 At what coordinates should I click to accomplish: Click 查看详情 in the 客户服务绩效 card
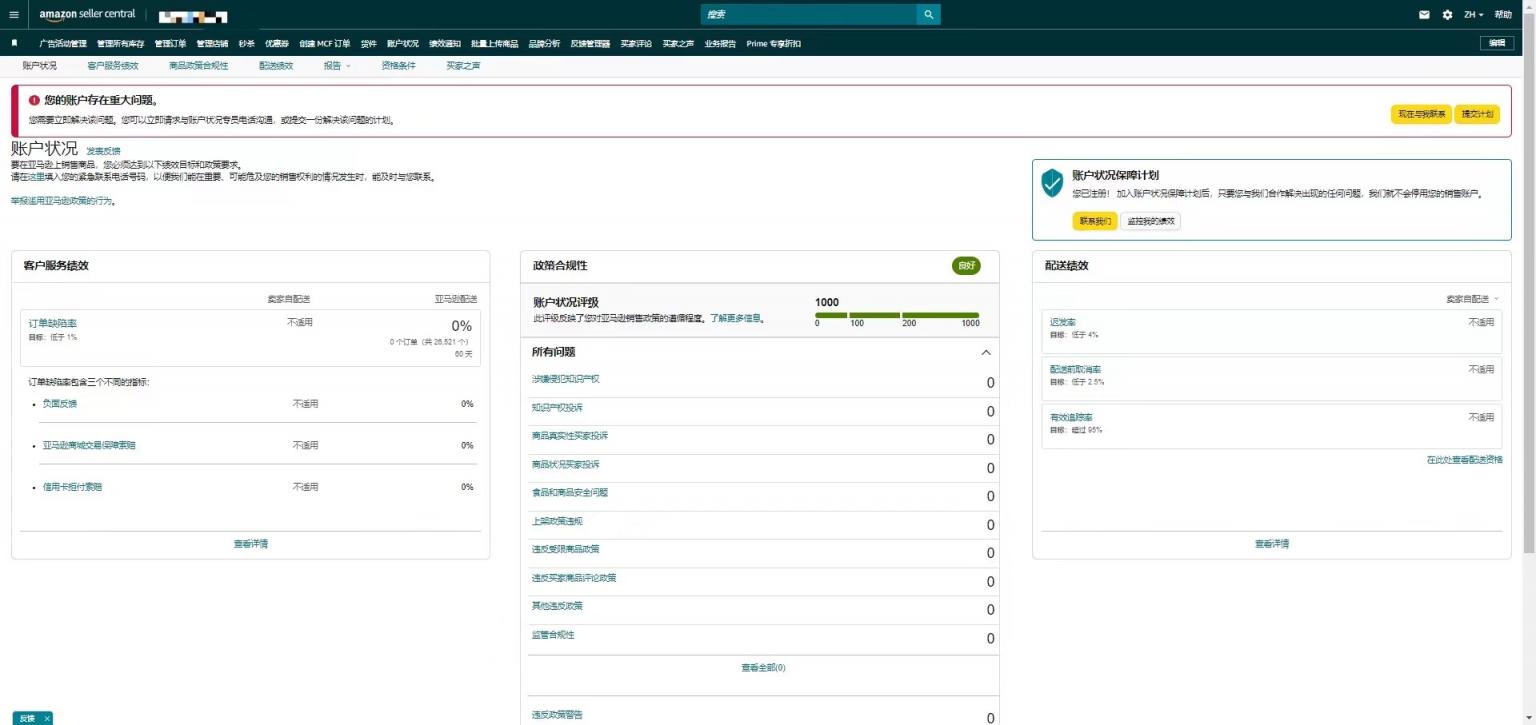click(251, 544)
